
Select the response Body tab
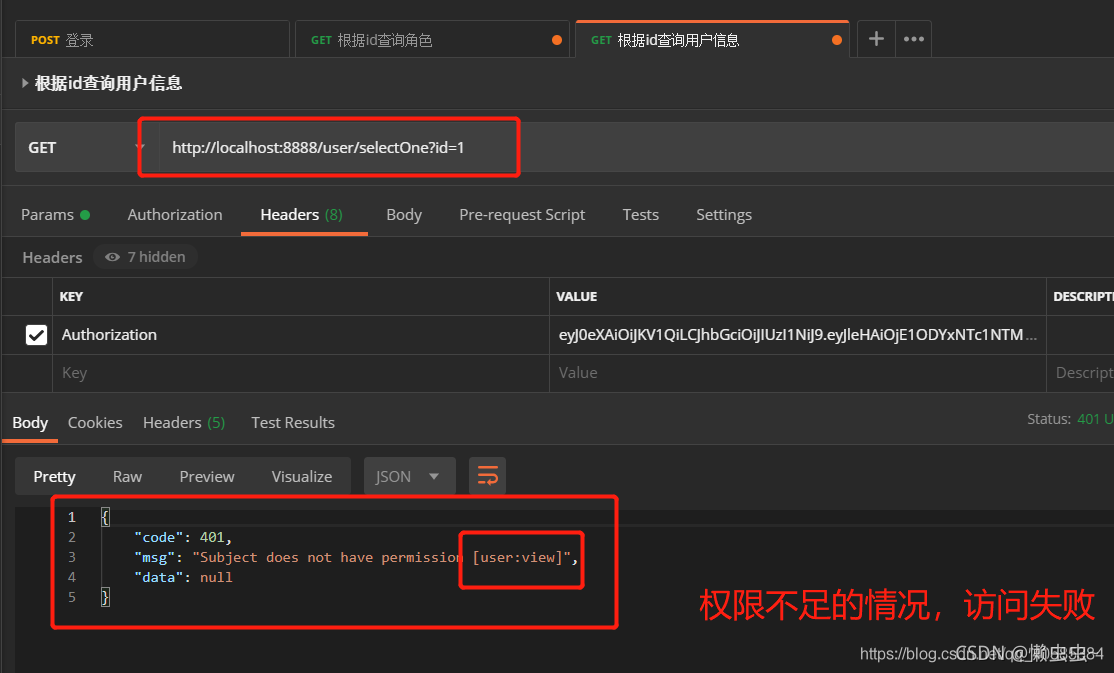coord(30,423)
